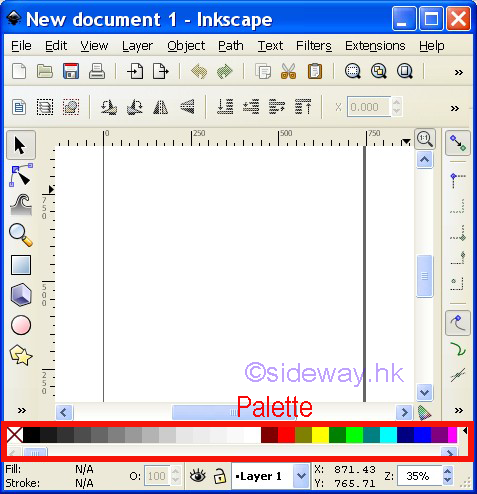Lower selection to bottom
The image size is (477, 494).
[x=225, y=107]
